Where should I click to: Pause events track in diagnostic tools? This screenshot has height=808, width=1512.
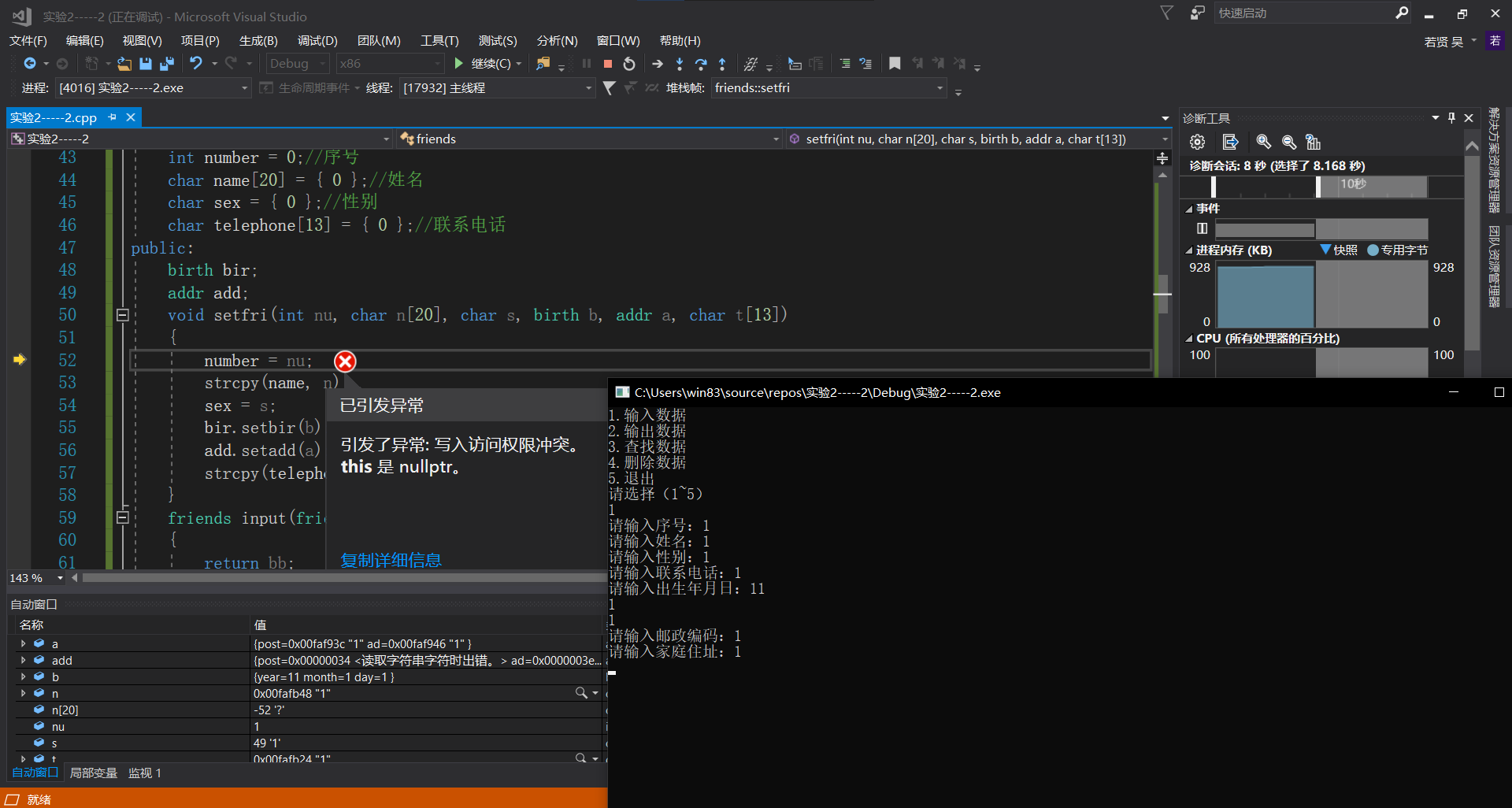coord(1202,228)
